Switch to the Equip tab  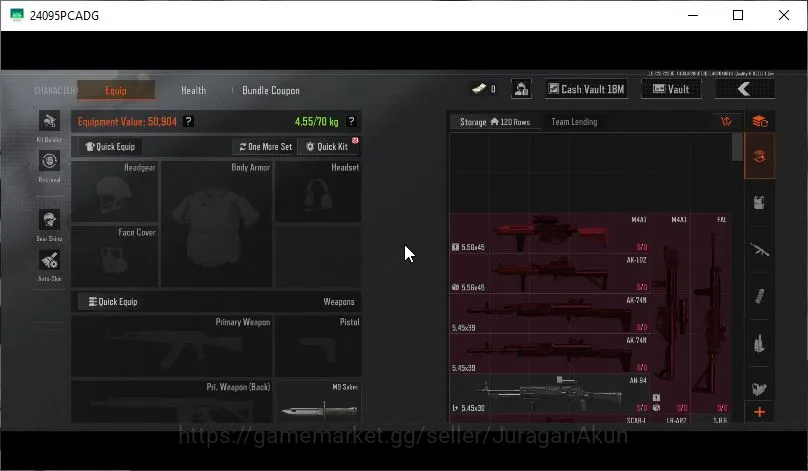pyautogui.click(x=116, y=90)
